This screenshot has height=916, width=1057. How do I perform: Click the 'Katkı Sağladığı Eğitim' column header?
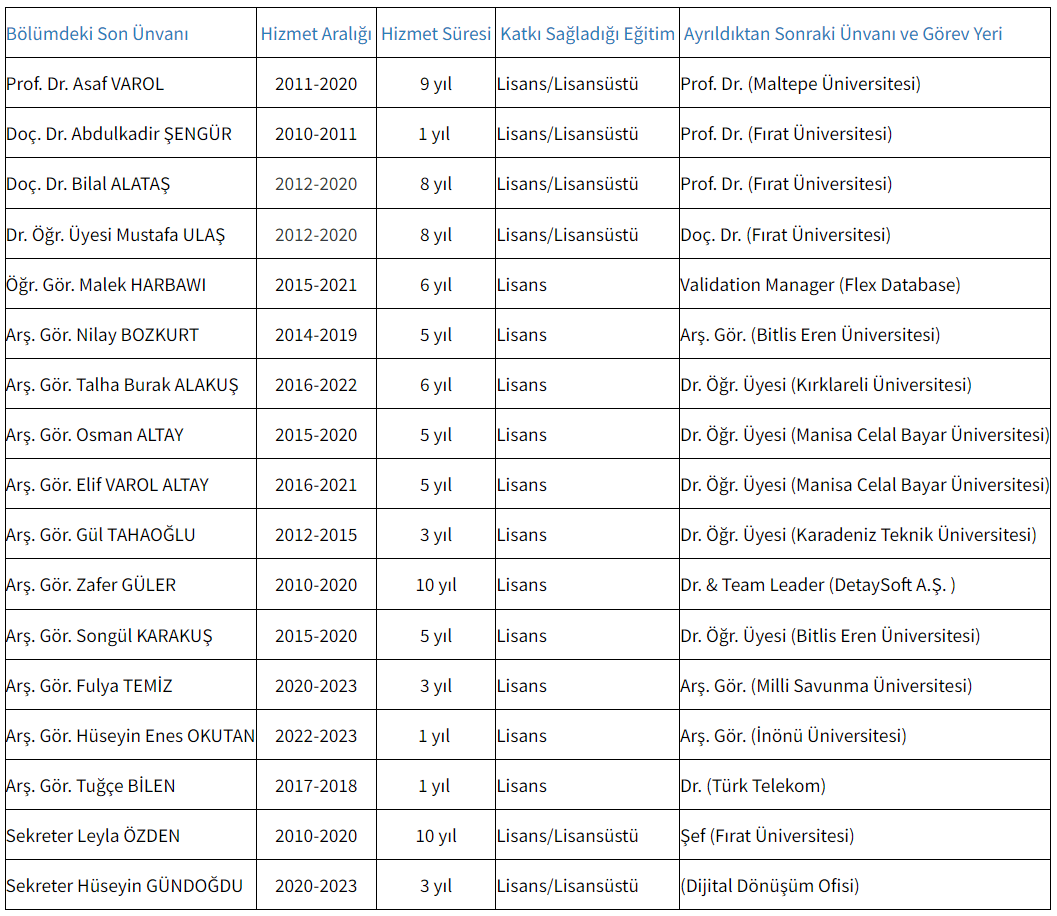click(x=587, y=34)
